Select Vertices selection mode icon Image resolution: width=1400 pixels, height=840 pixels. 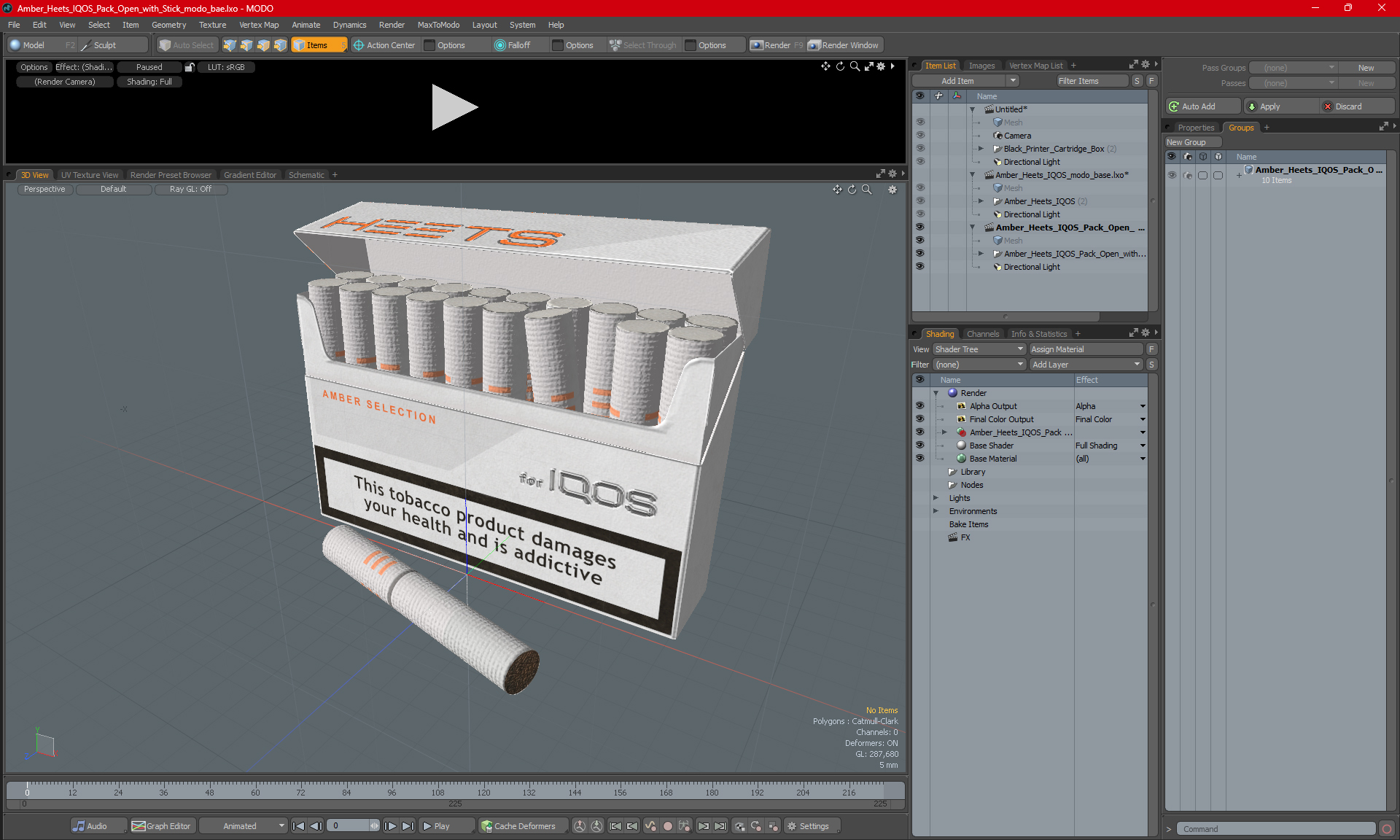point(230,45)
